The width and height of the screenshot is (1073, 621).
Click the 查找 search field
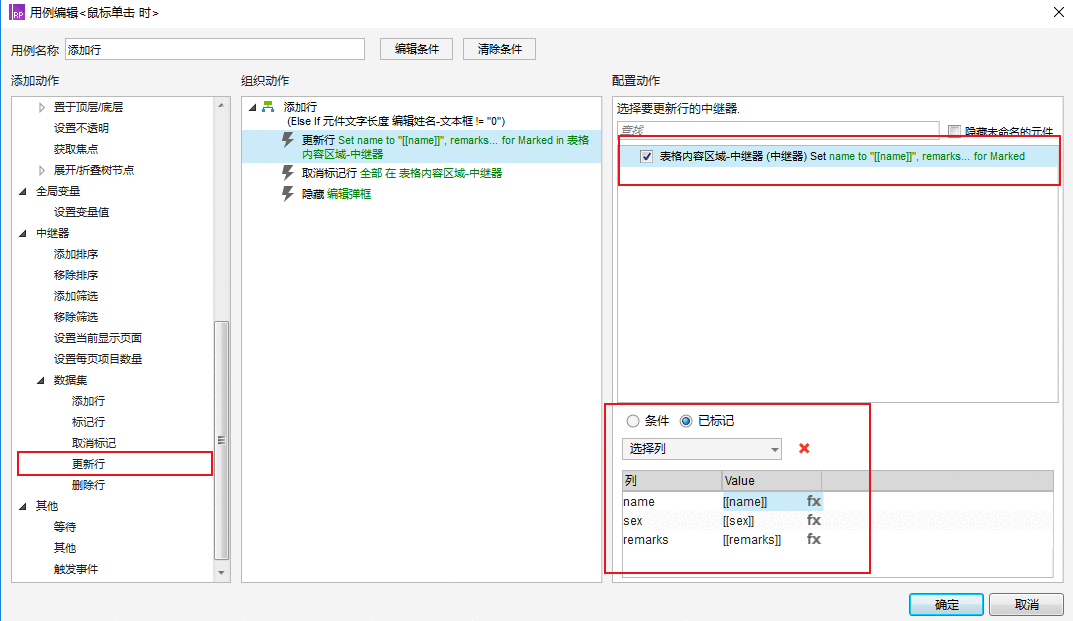778,130
